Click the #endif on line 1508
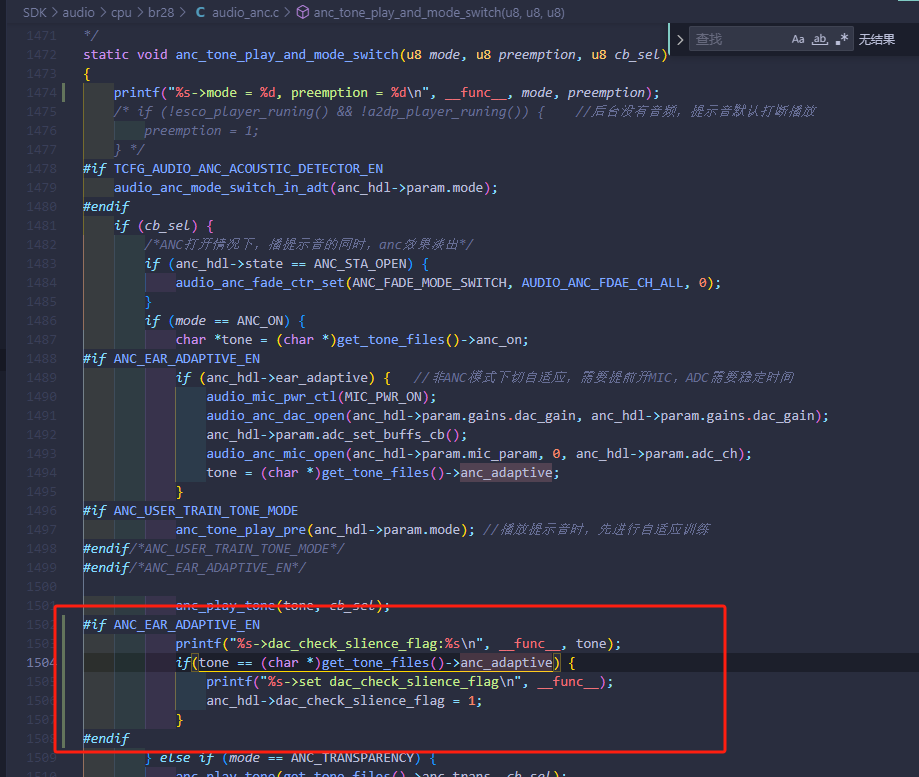The width and height of the screenshot is (919, 777). (106, 739)
